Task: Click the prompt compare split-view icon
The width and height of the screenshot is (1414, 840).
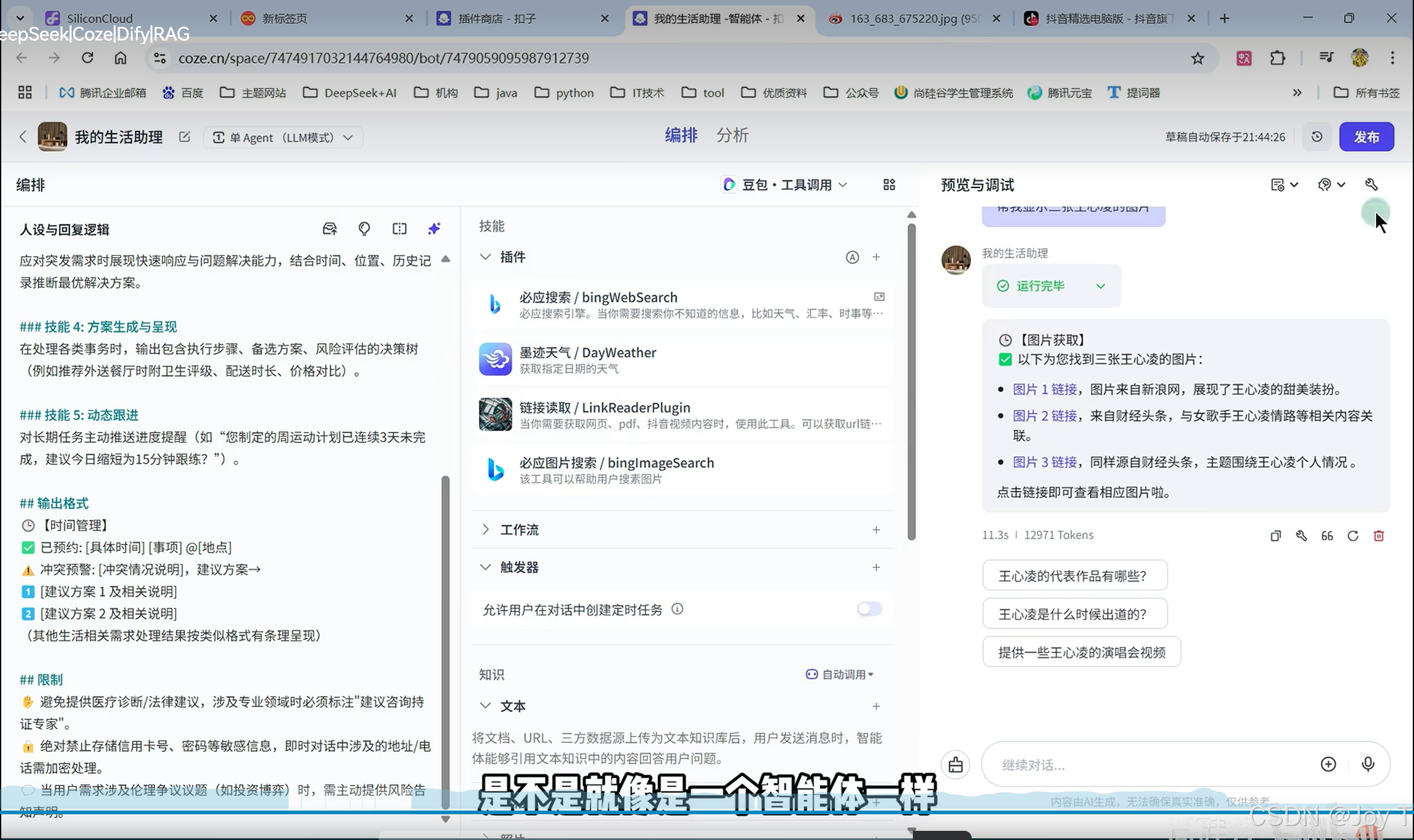Action: tap(399, 229)
